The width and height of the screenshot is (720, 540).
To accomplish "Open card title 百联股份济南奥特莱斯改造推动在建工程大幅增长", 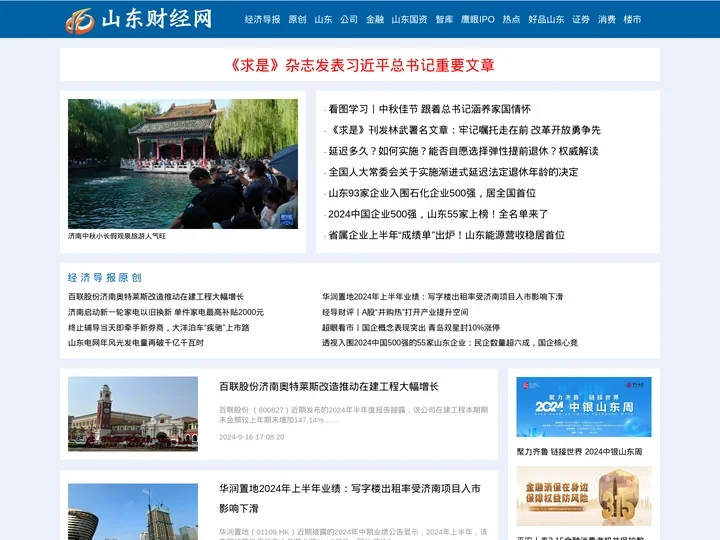I will click(328, 387).
